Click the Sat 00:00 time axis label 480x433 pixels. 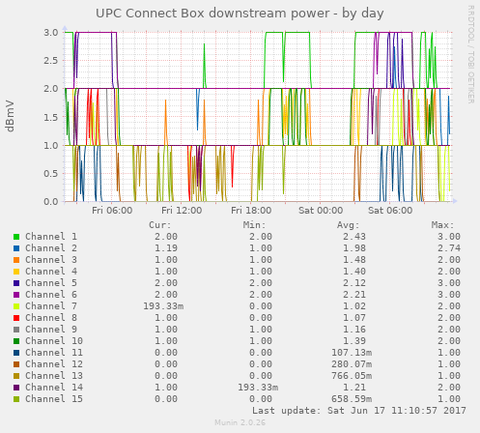point(321,211)
